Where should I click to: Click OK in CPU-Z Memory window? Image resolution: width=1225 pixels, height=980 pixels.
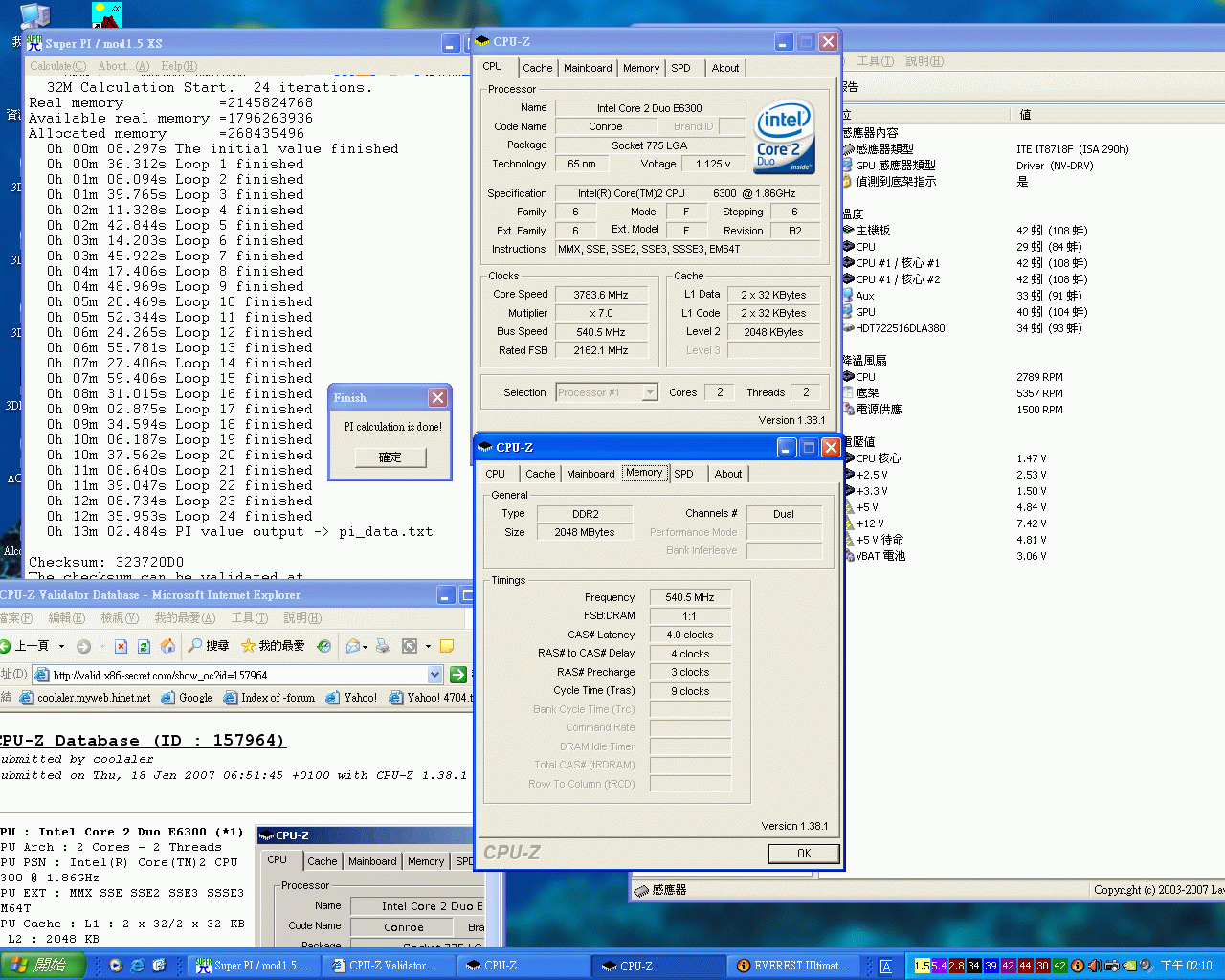804,854
